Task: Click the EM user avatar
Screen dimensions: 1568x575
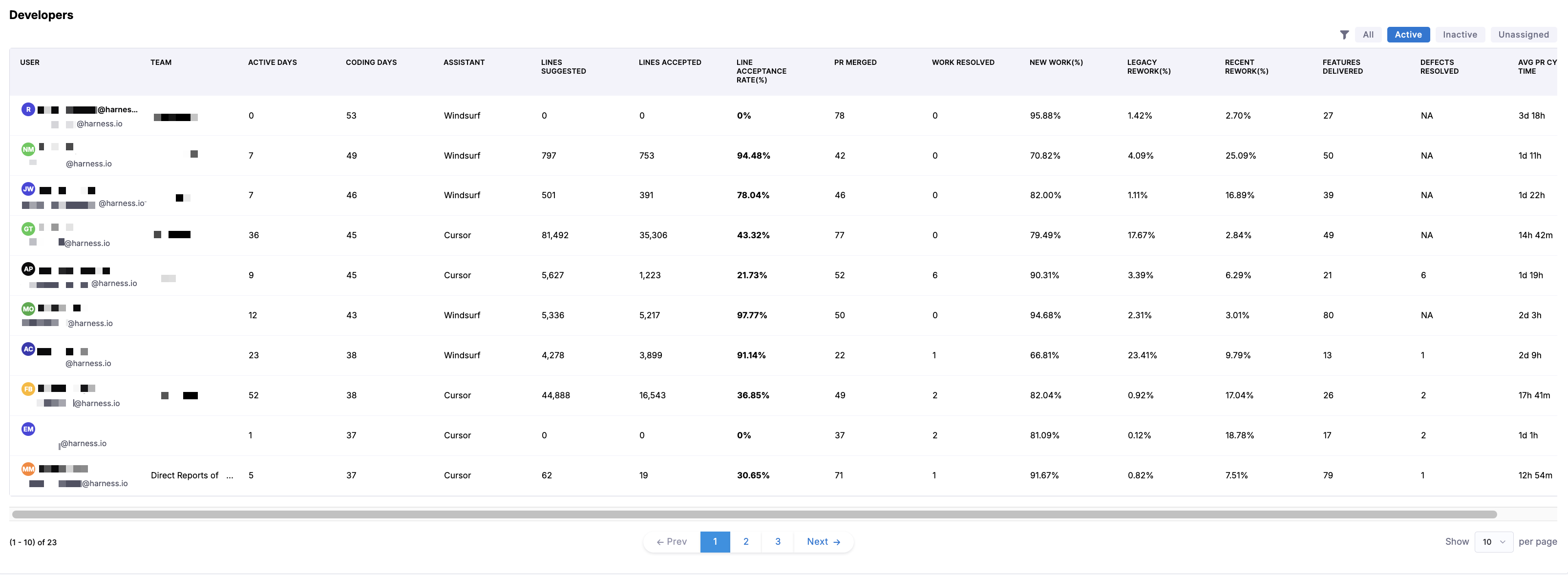Action: click(28, 429)
